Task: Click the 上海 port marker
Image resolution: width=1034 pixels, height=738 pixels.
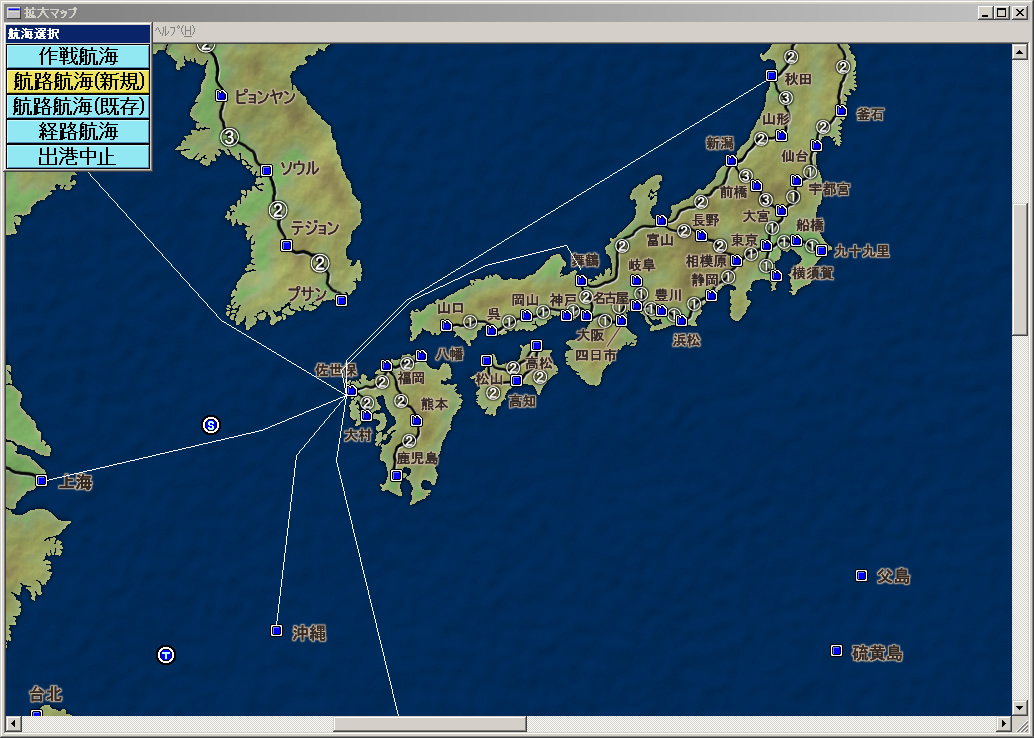Action: click(x=41, y=481)
